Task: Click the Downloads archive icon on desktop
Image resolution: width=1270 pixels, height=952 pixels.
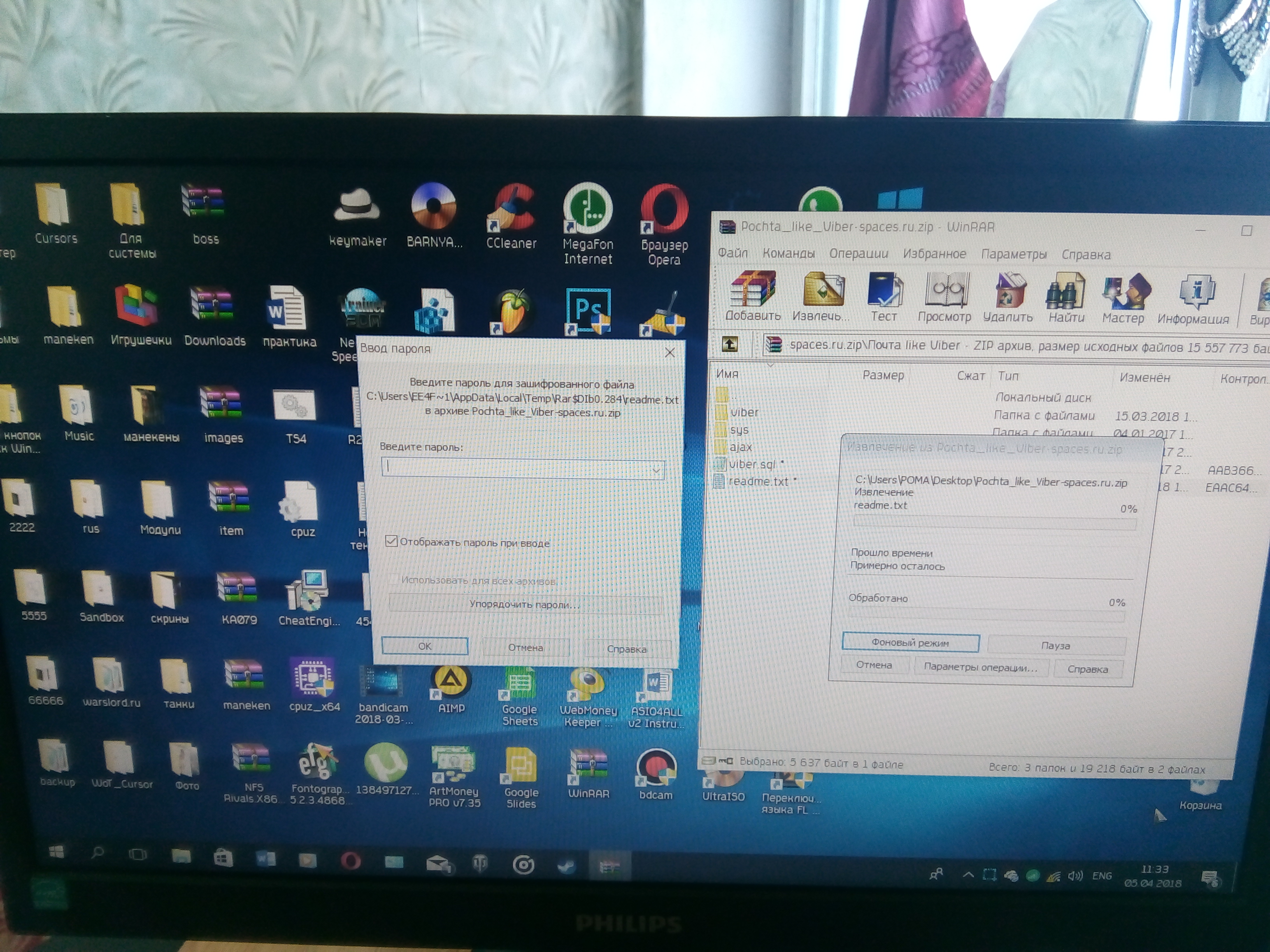Action: tap(215, 317)
